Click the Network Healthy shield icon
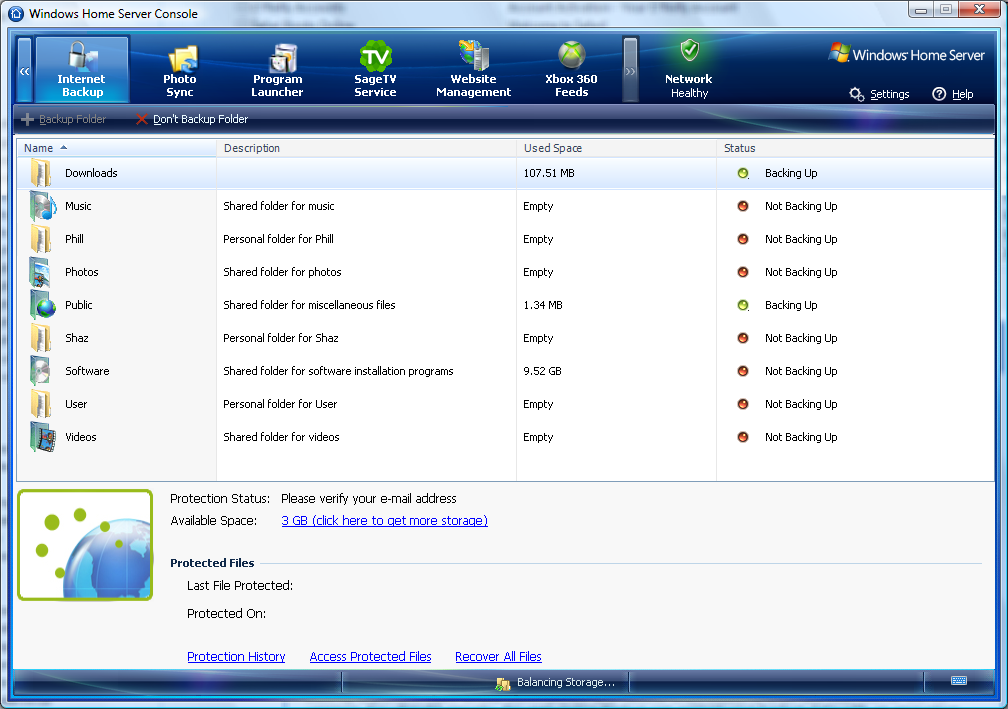This screenshot has width=1008, height=709. click(x=690, y=49)
